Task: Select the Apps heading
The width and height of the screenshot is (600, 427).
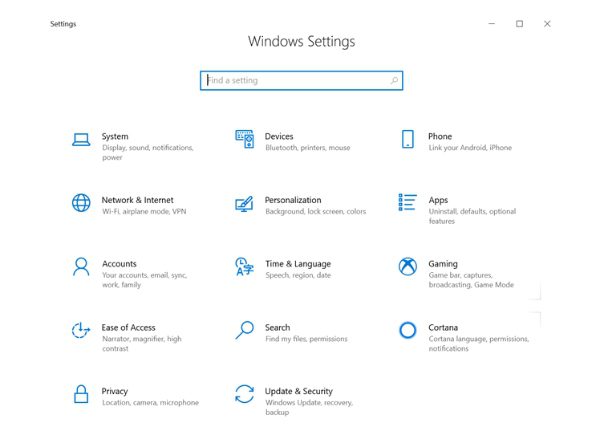Action: [x=438, y=200]
